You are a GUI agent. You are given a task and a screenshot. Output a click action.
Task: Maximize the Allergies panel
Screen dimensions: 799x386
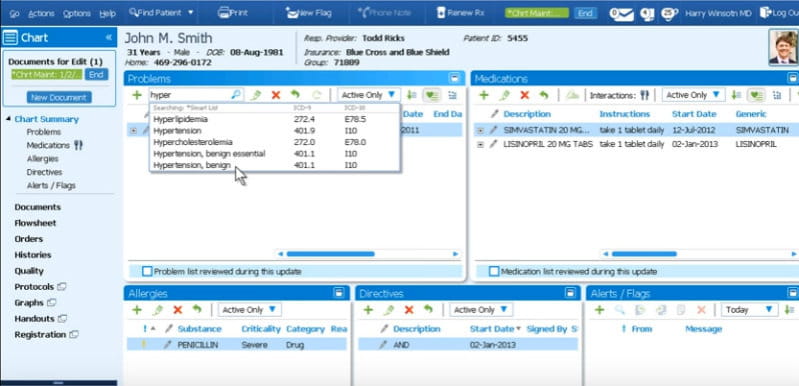tap(339, 293)
